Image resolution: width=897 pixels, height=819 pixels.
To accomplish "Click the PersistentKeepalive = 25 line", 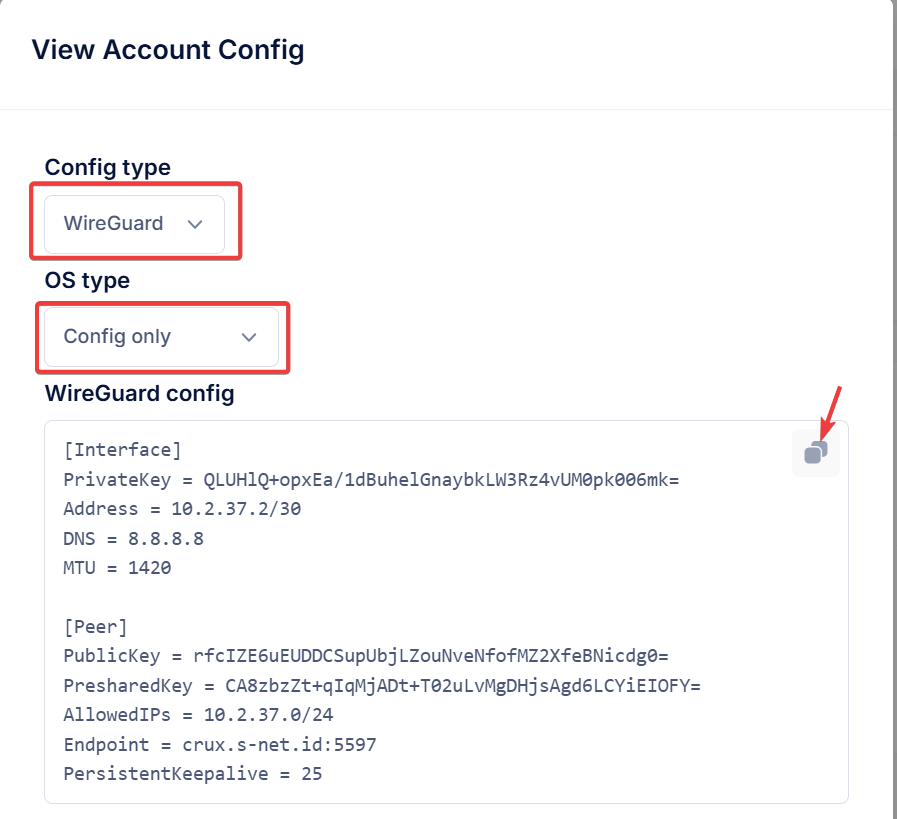I will coord(193,773).
